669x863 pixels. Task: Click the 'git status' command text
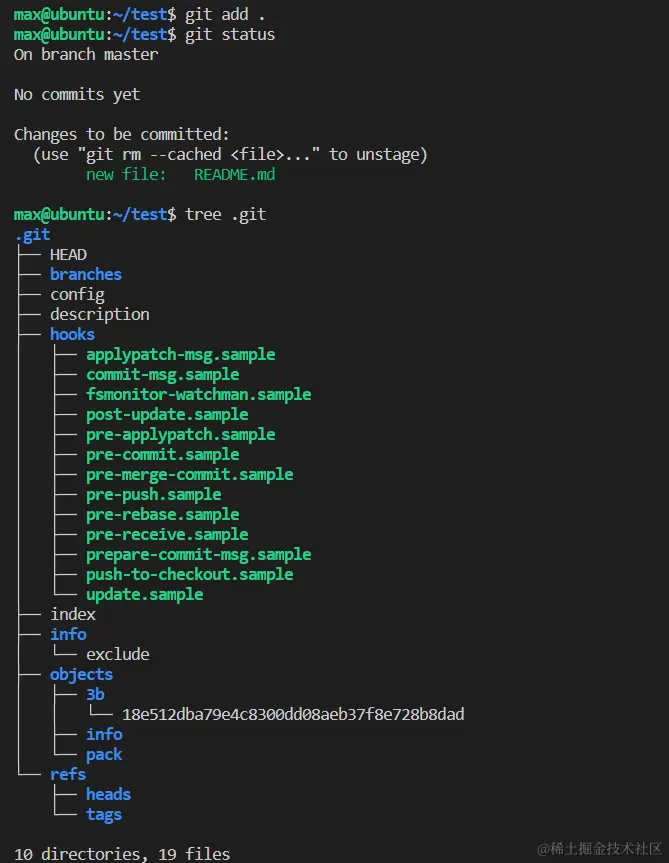[x=229, y=34]
